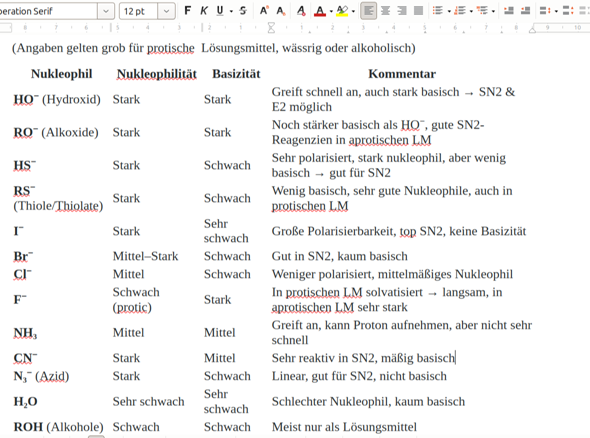The height and width of the screenshot is (438, 590).
Task: Click the Basizität column header
Action: pos(236,74)
